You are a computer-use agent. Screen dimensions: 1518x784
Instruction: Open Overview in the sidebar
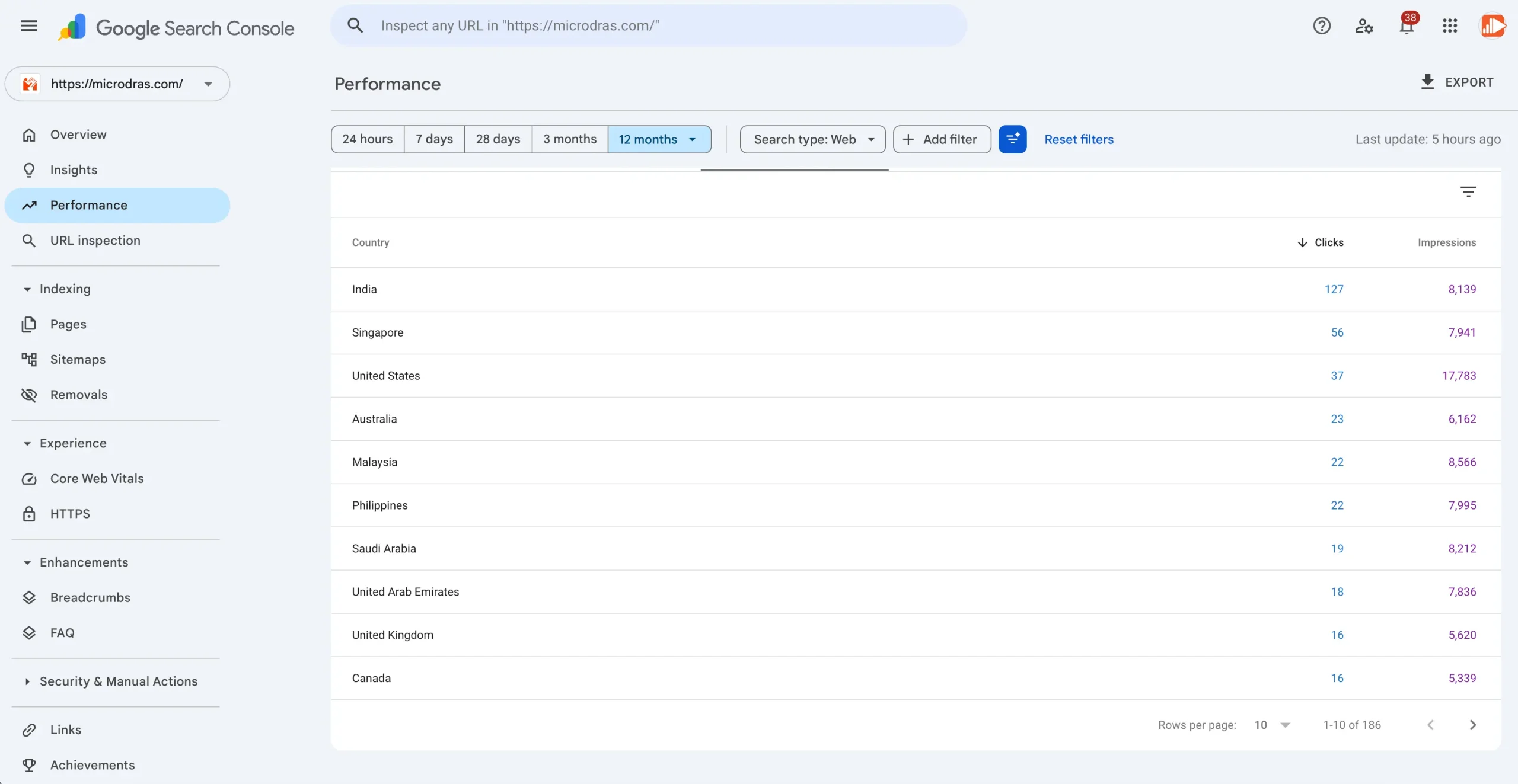117,135
